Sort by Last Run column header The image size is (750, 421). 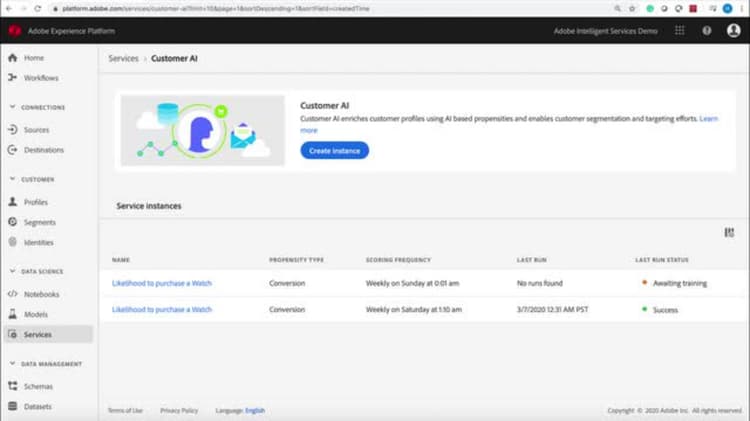click(531, 260)
